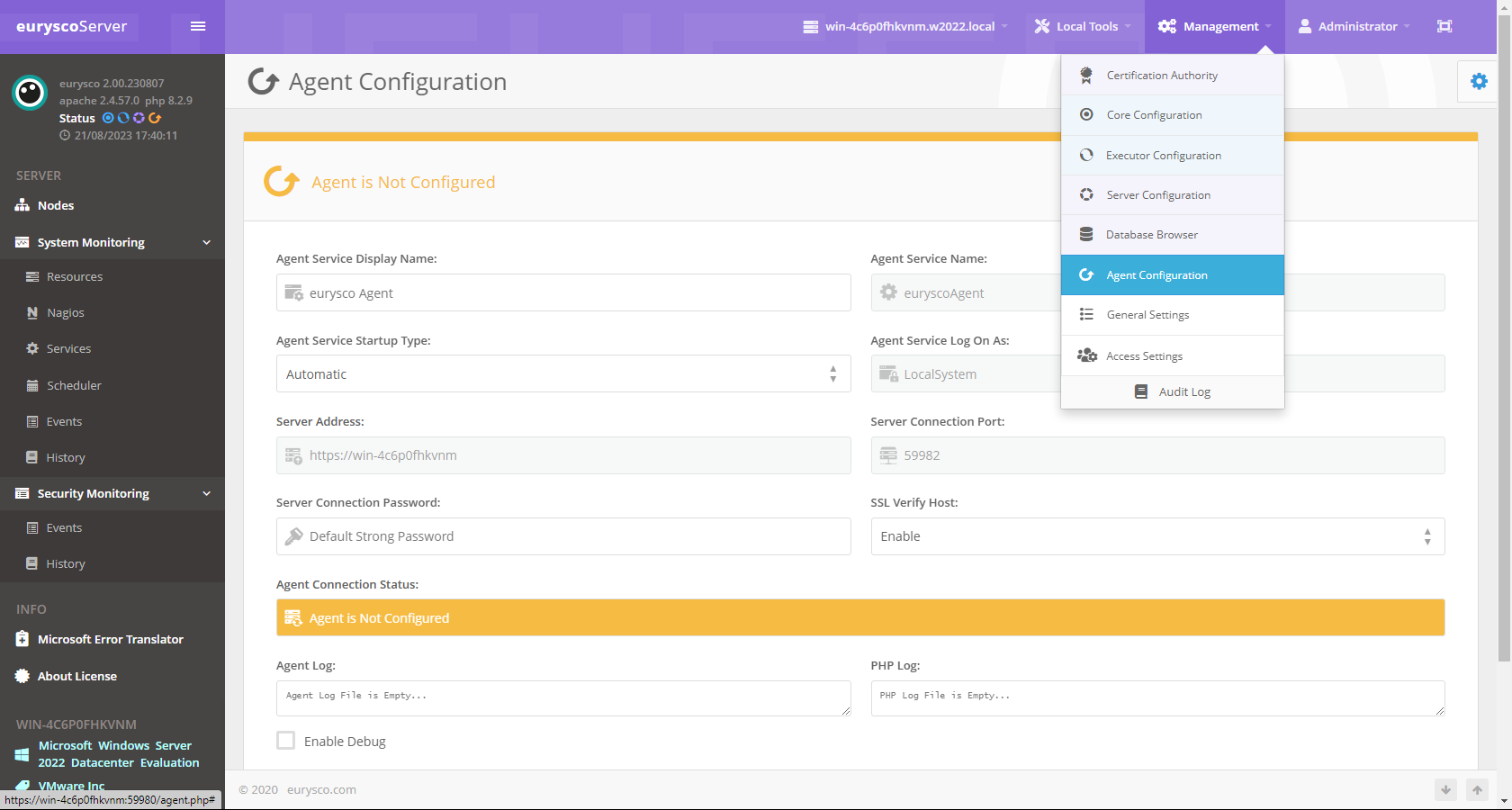Screen dimensions: 1512x810
Task: Click the Scheduler calendar icon in sidebar
Action: [32, 385]
